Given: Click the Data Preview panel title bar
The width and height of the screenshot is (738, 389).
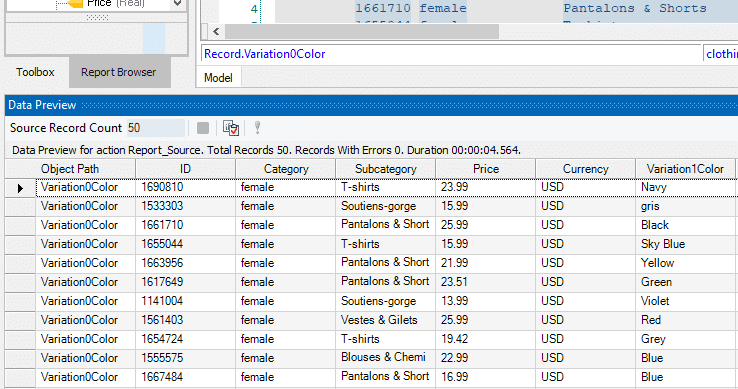Looking at the screenshot, I should [371, 105].
